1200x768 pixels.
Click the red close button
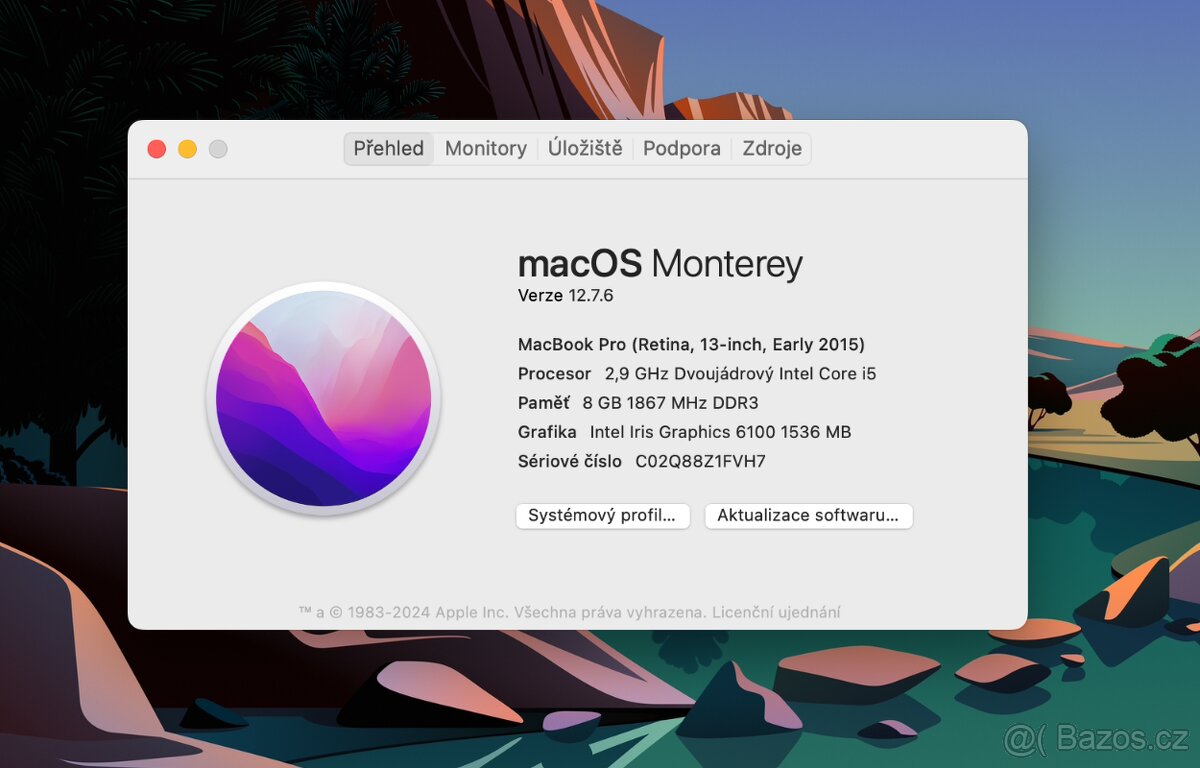point(157,148)
